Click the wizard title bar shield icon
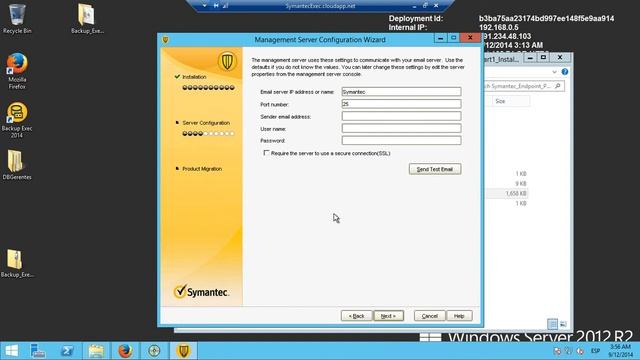 click(x=165, y=40)
